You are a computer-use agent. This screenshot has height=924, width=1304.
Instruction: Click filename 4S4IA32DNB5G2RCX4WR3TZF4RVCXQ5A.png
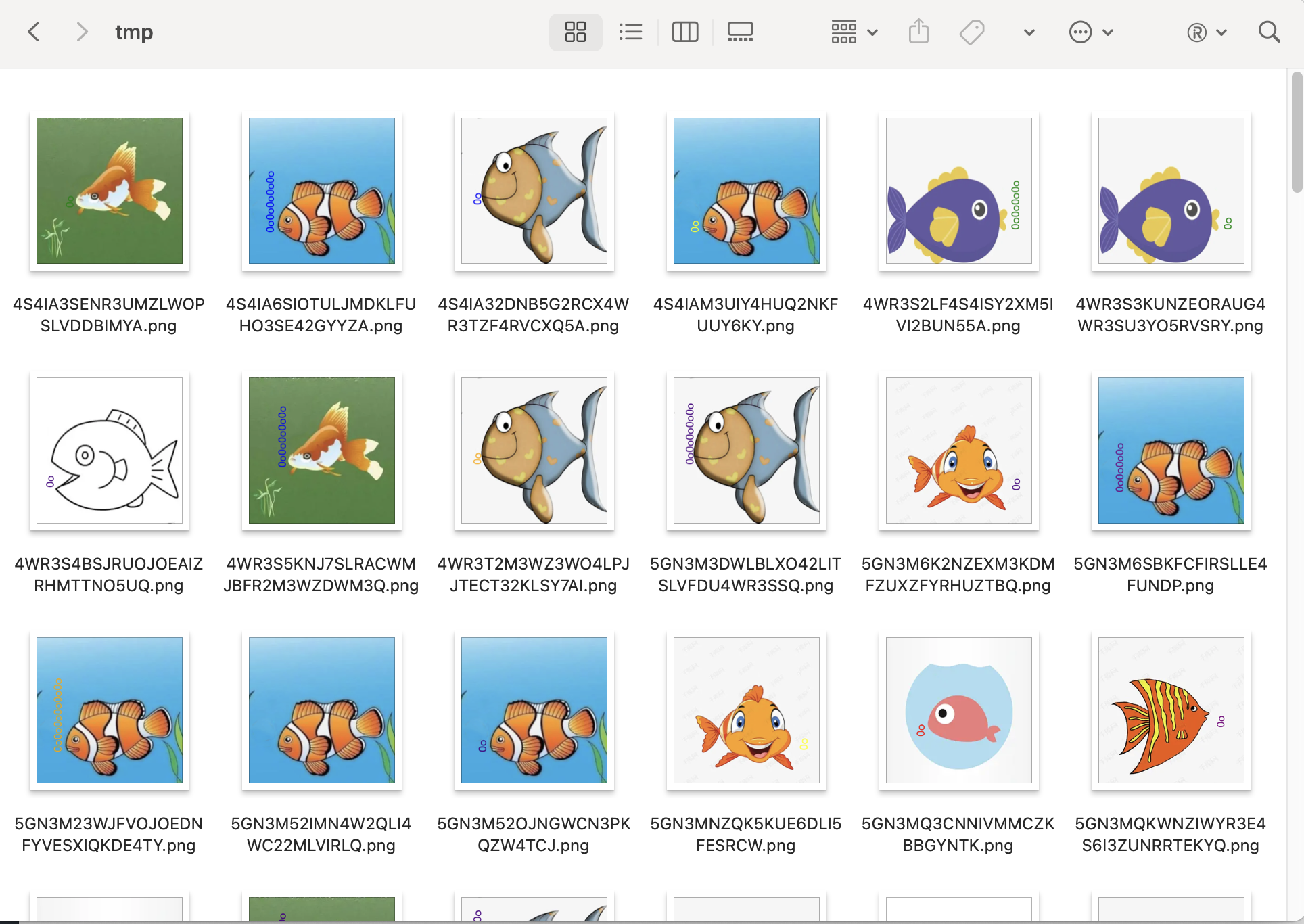coord(534,315)
